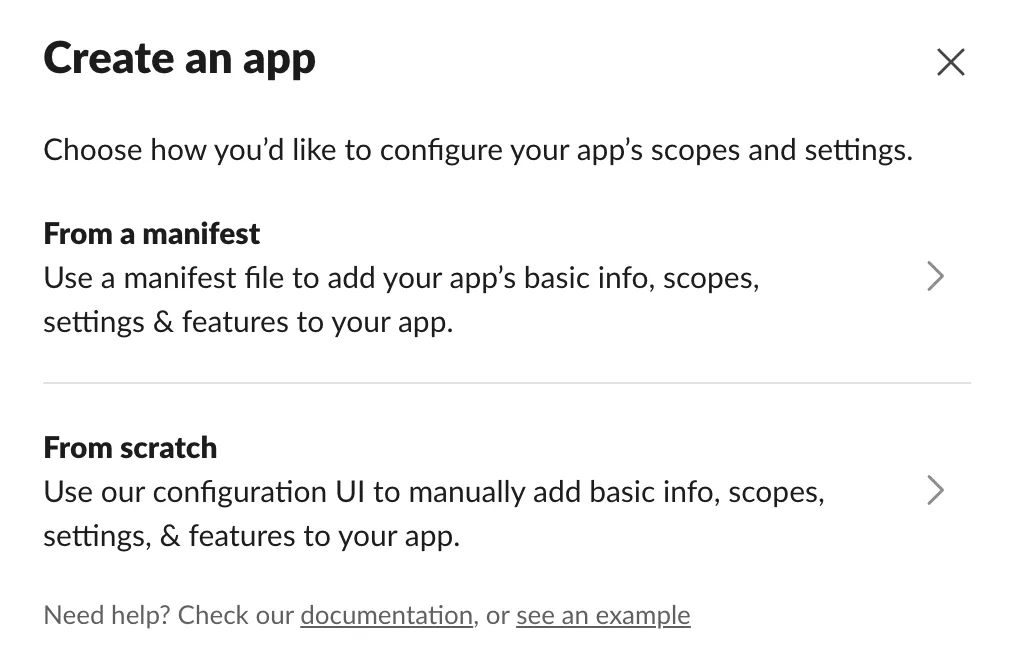Click the Check our text before documentation

[236, 614]
